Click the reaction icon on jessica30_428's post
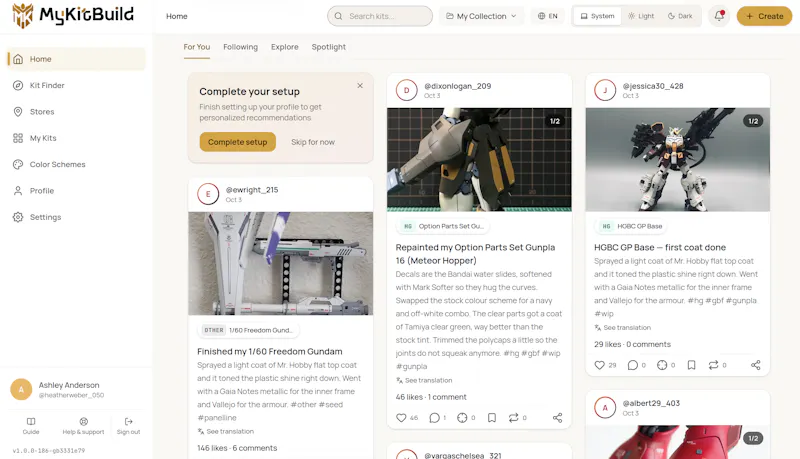The height and width of the screenshot is (459, 800). point(662,365)
